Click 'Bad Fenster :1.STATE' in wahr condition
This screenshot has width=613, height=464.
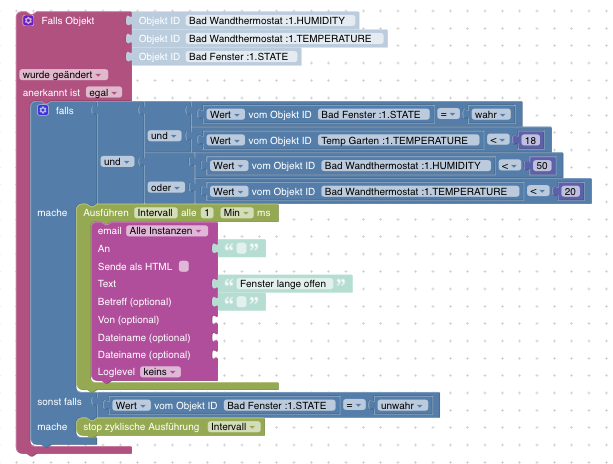click(373, 115)
